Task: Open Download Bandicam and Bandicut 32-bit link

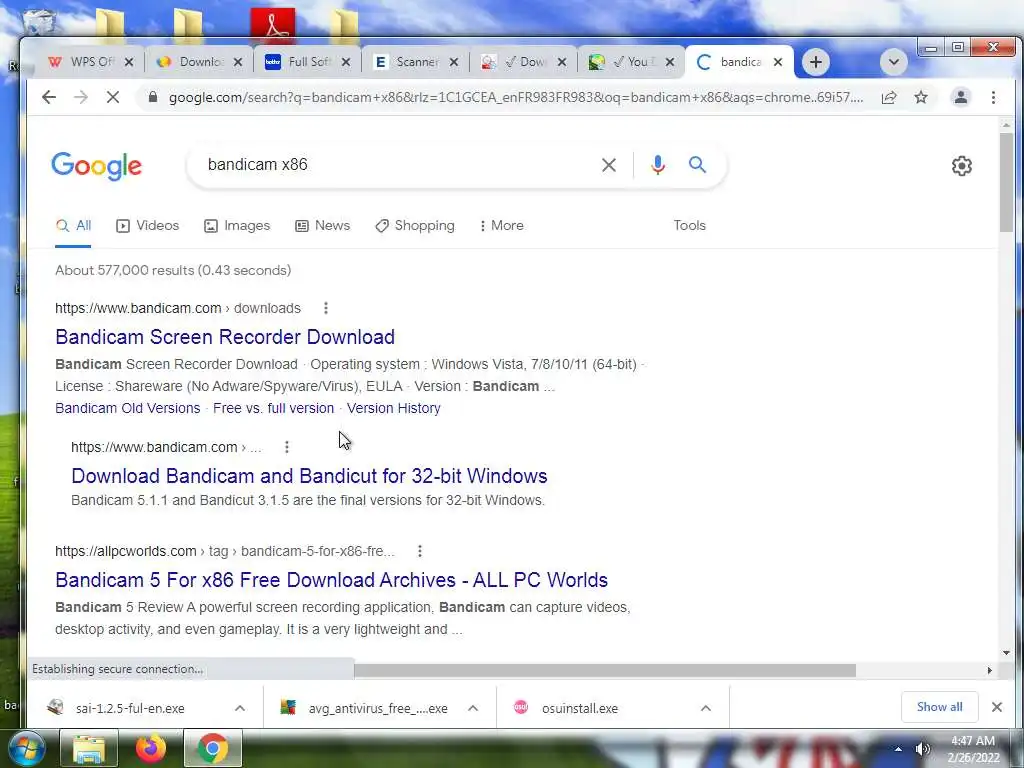Action: point(309,476)
